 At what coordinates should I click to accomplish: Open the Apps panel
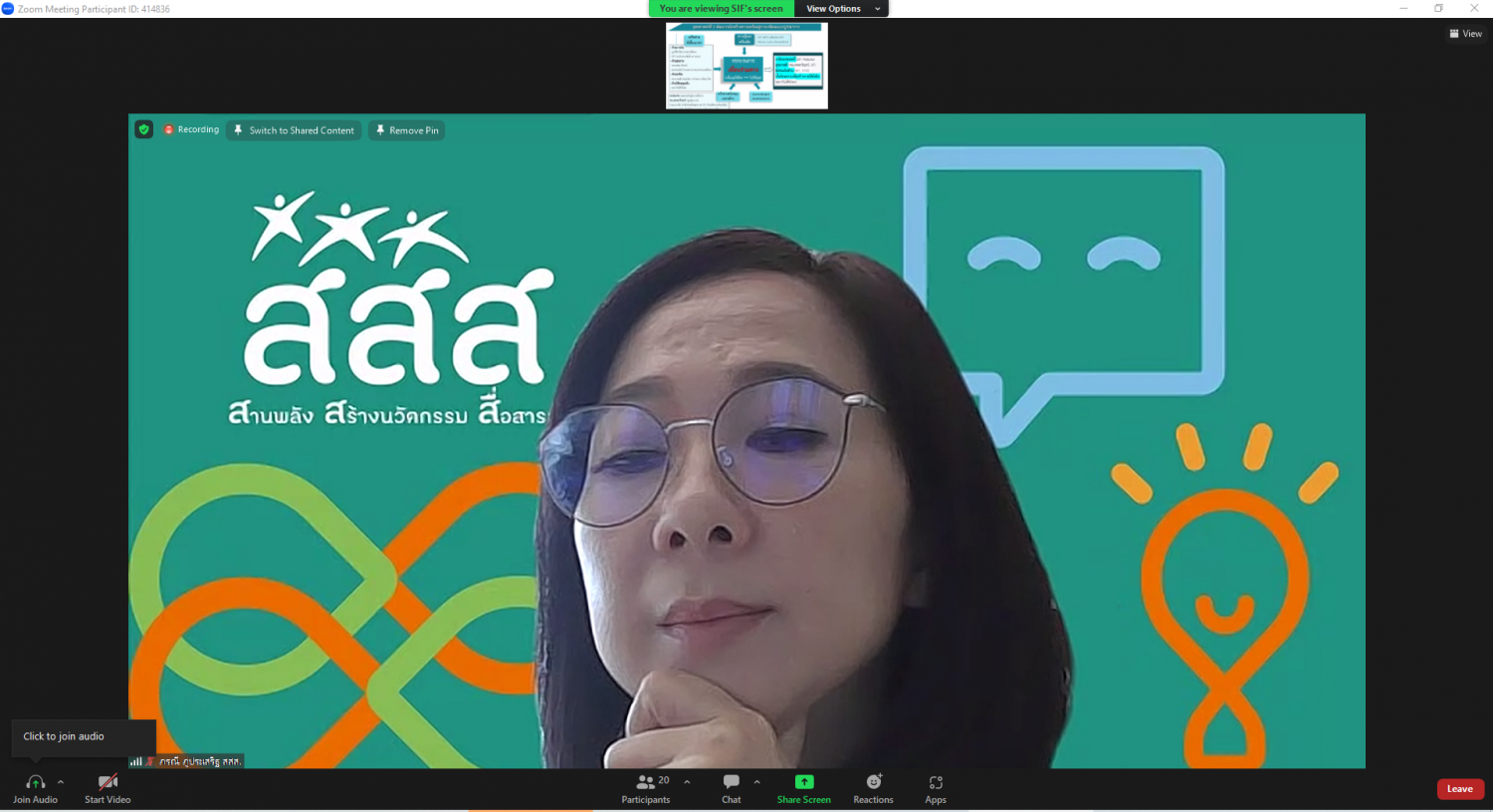(x=936, y=789)
